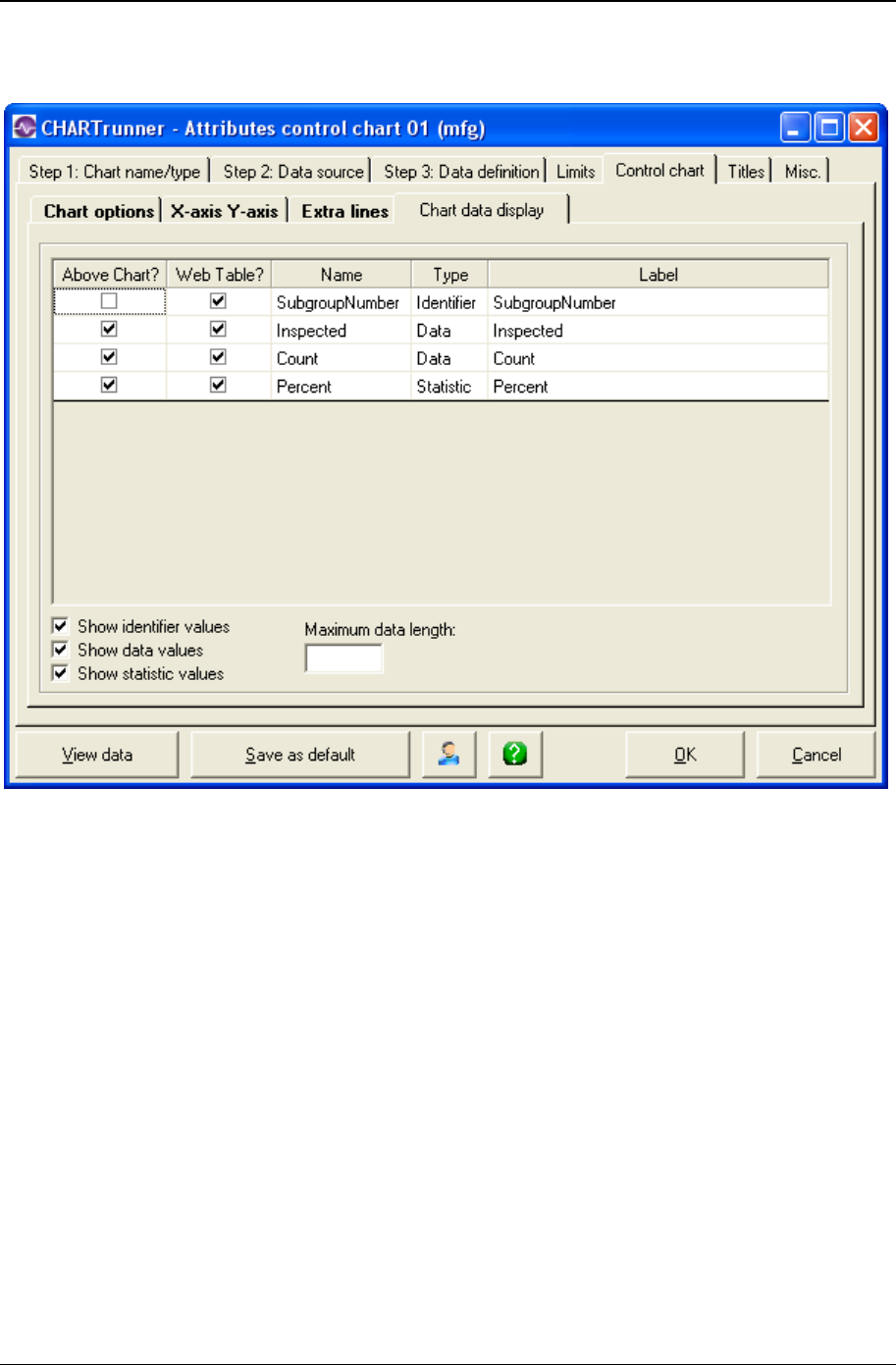Click the Count label cell

point(659,358)
